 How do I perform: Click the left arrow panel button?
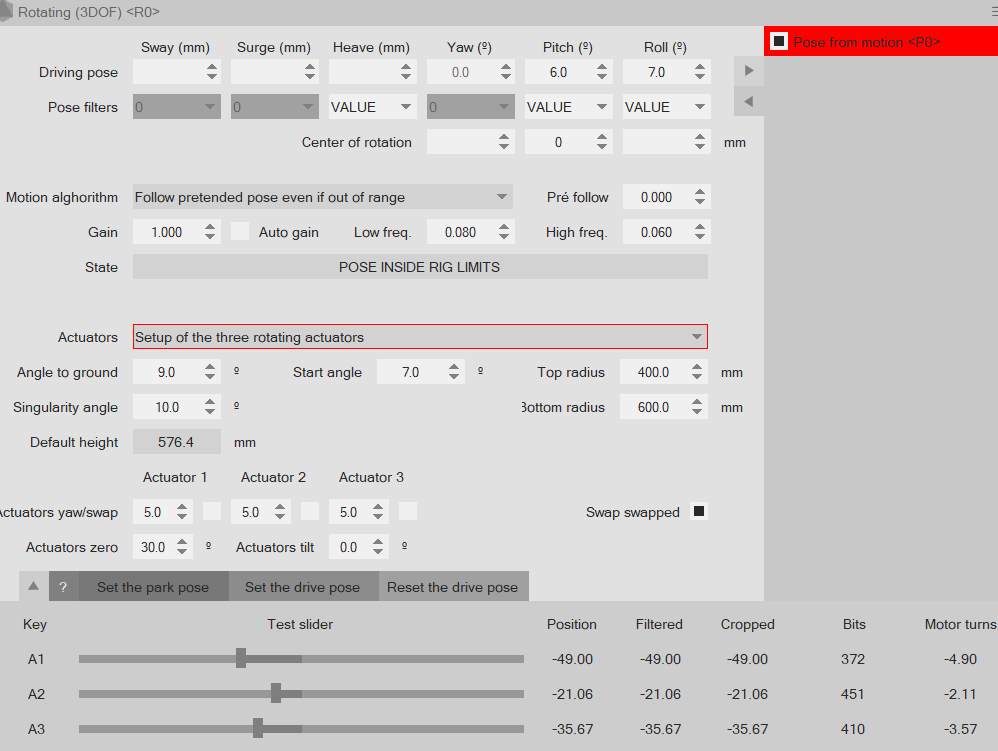[x=748, y=101]
